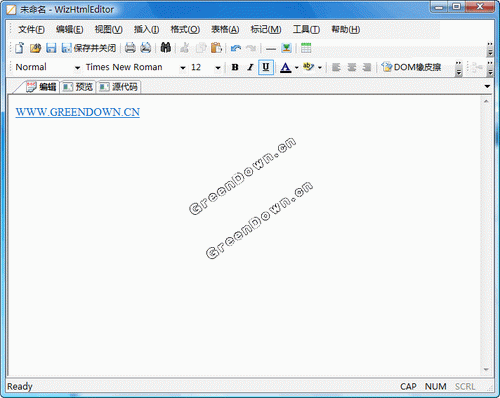Open the 表格(A) menu
The height and width of the screenshot is (398, 500).
tap(225, 30)
